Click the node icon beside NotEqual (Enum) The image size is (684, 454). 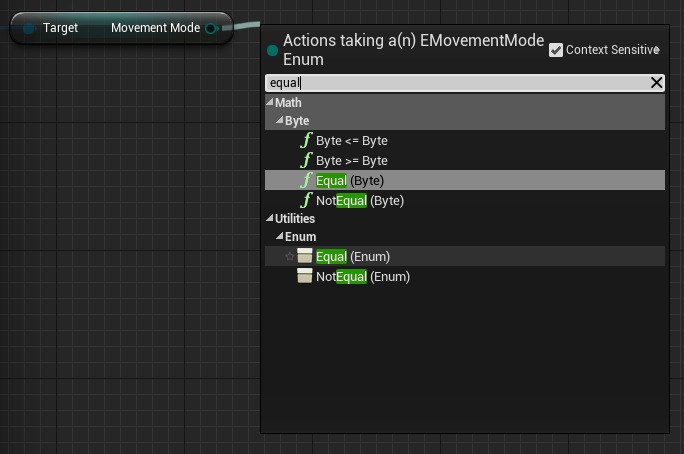(x=304, y=276)
